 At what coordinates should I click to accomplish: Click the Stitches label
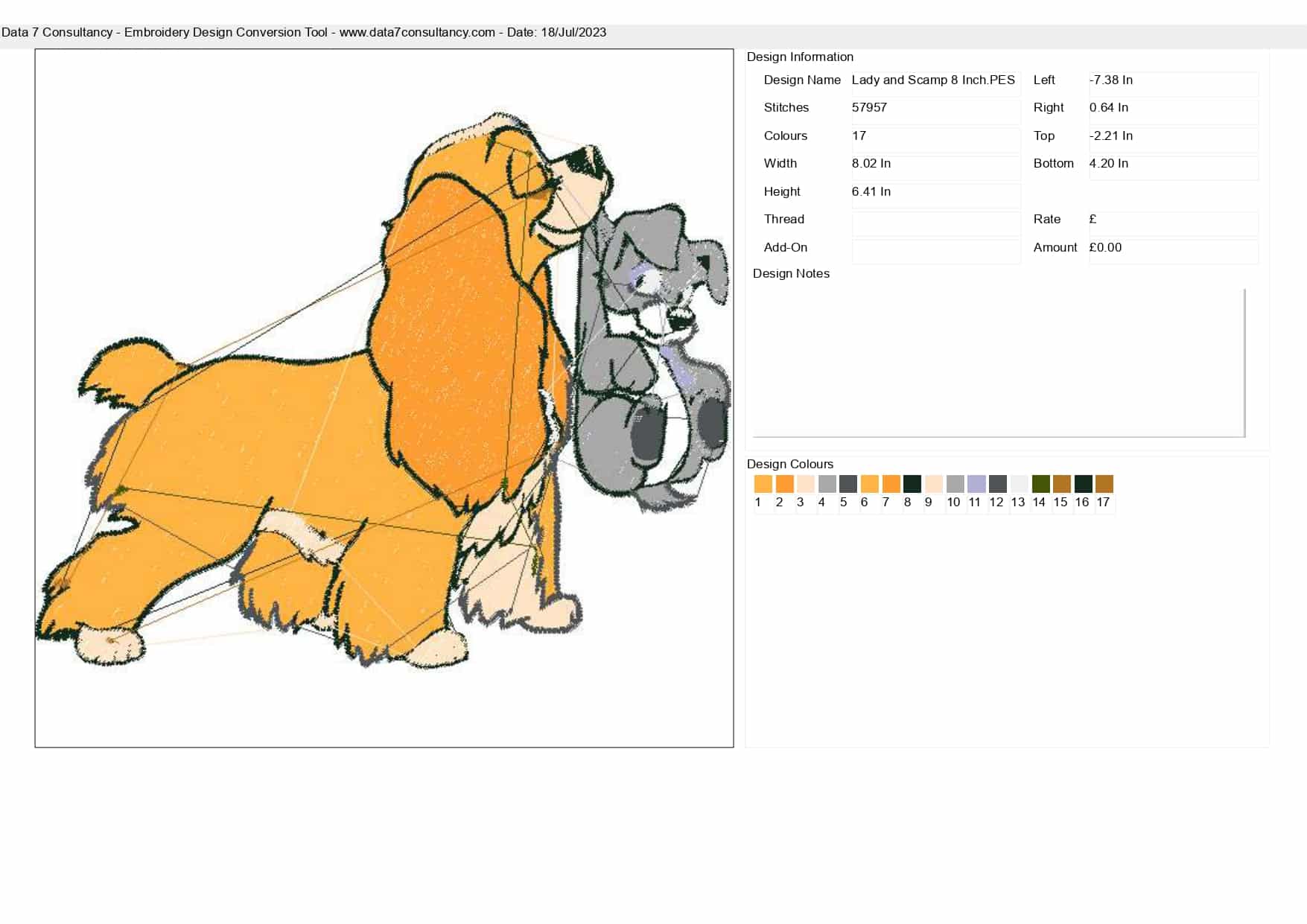[x=786, y=107]
